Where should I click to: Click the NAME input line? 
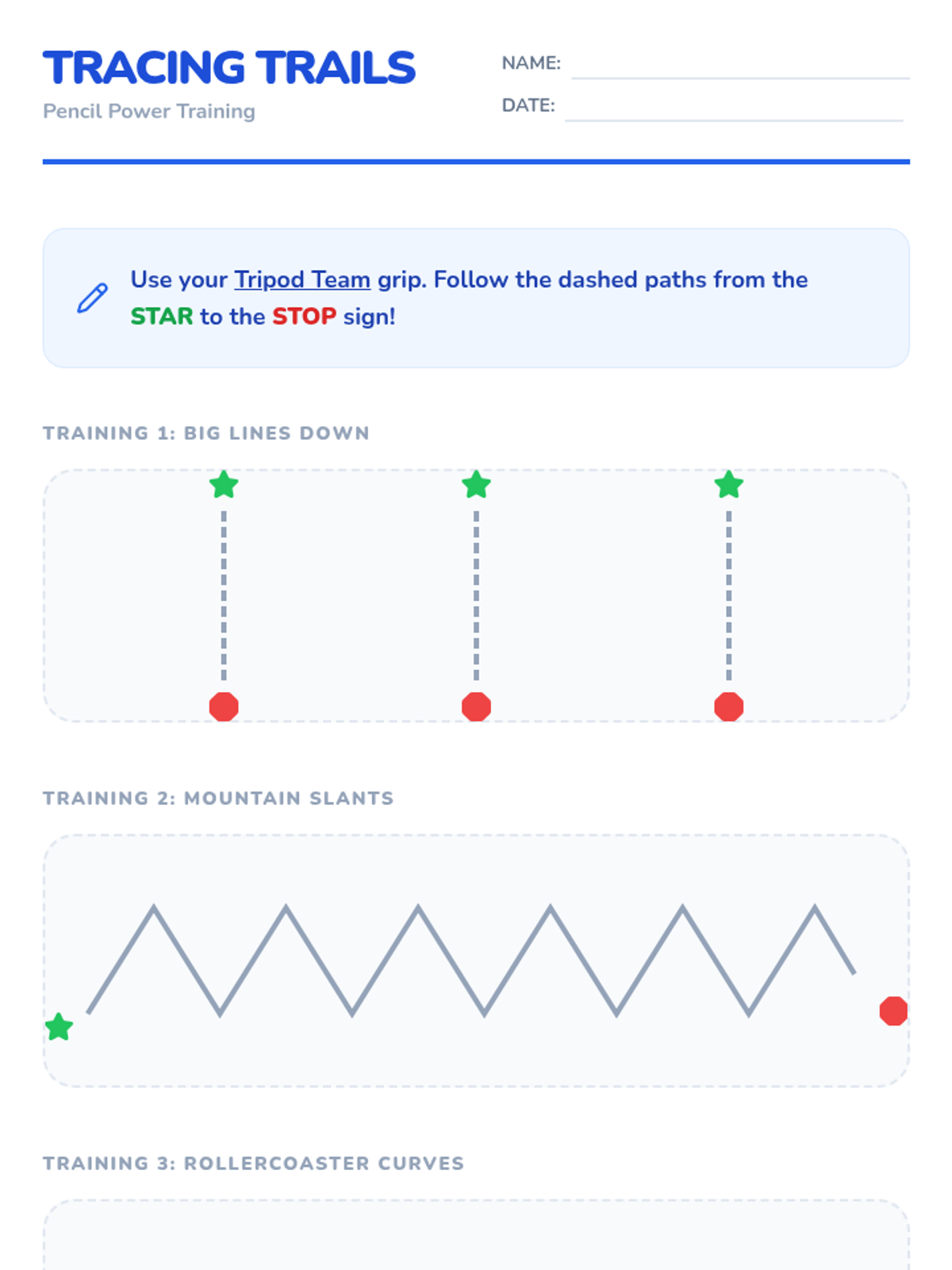739,67
